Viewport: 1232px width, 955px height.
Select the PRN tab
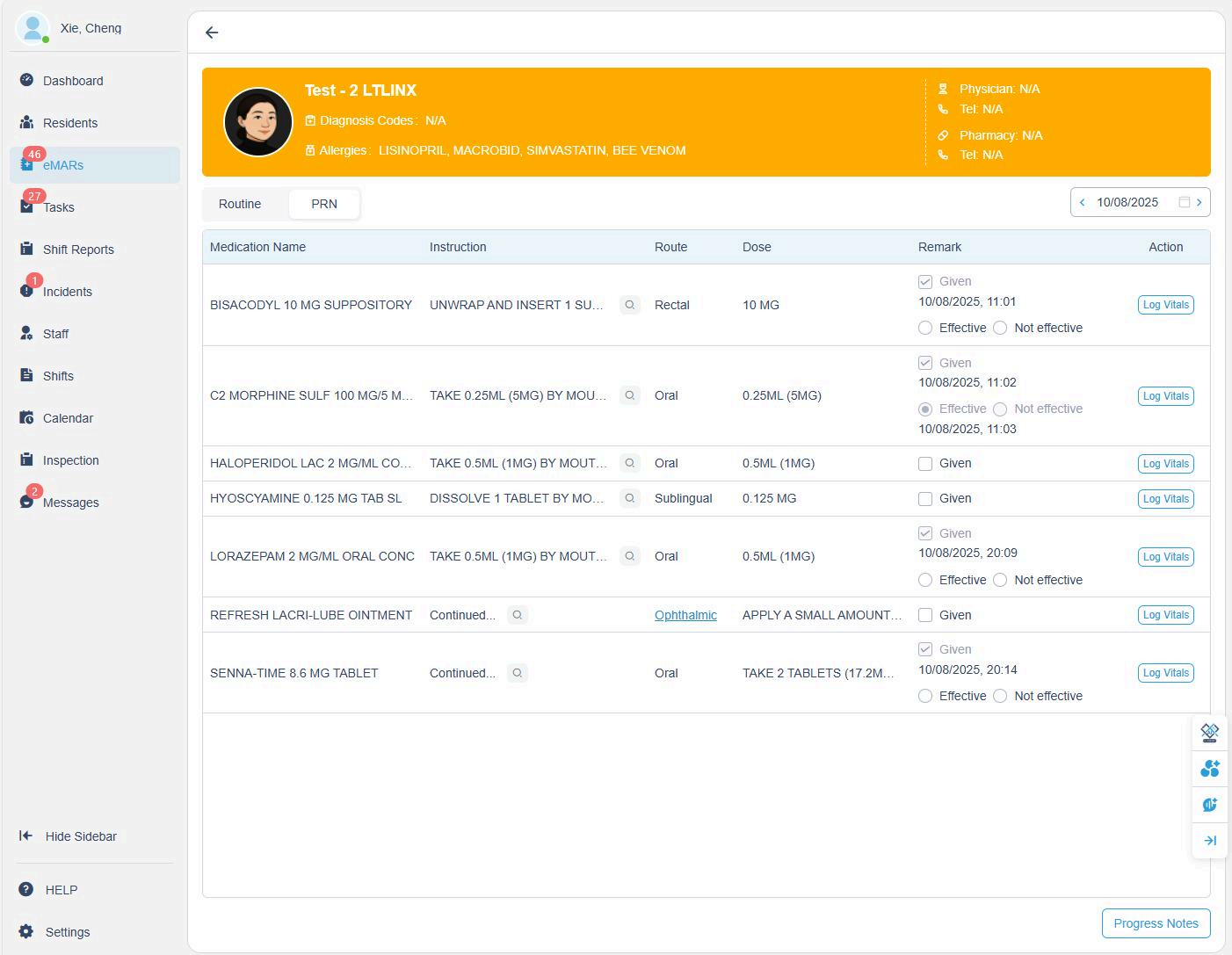[x=324, y=204]
